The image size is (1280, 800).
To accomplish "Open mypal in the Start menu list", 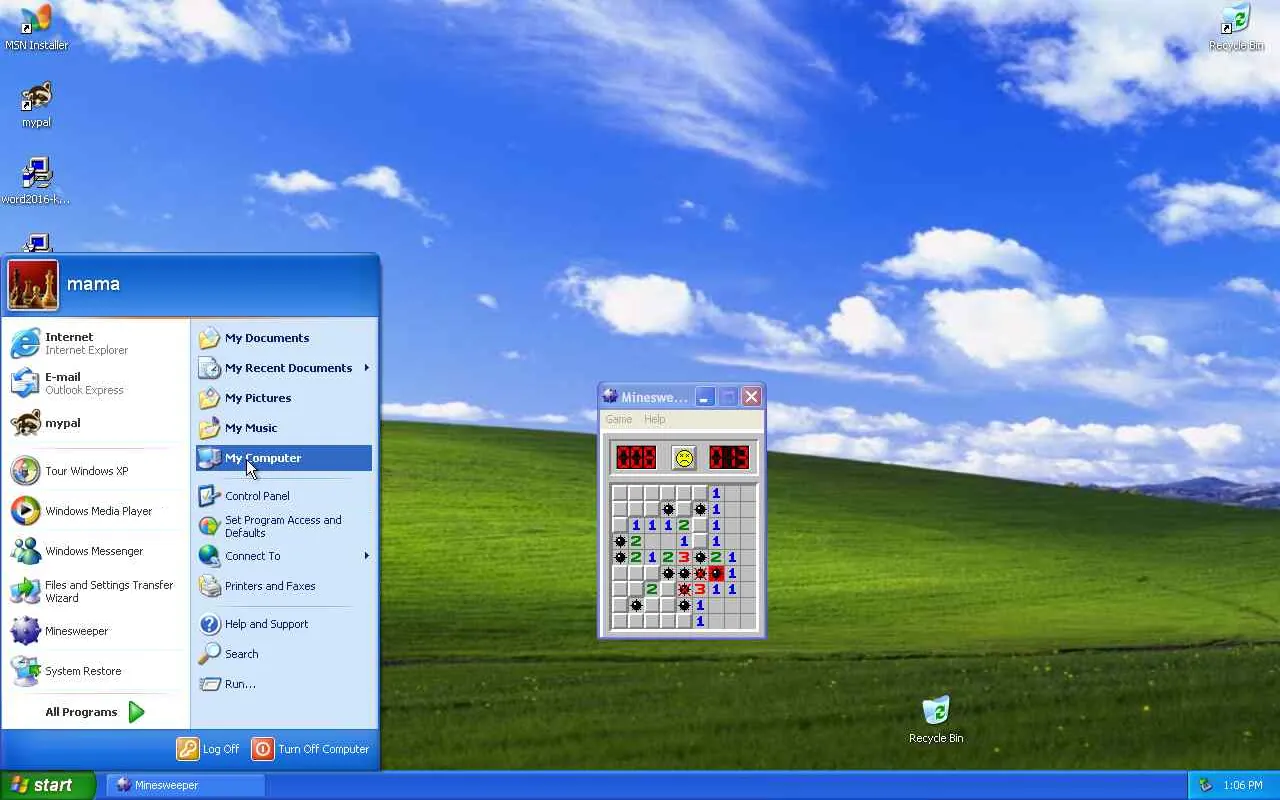I will (x=97, y=423).
